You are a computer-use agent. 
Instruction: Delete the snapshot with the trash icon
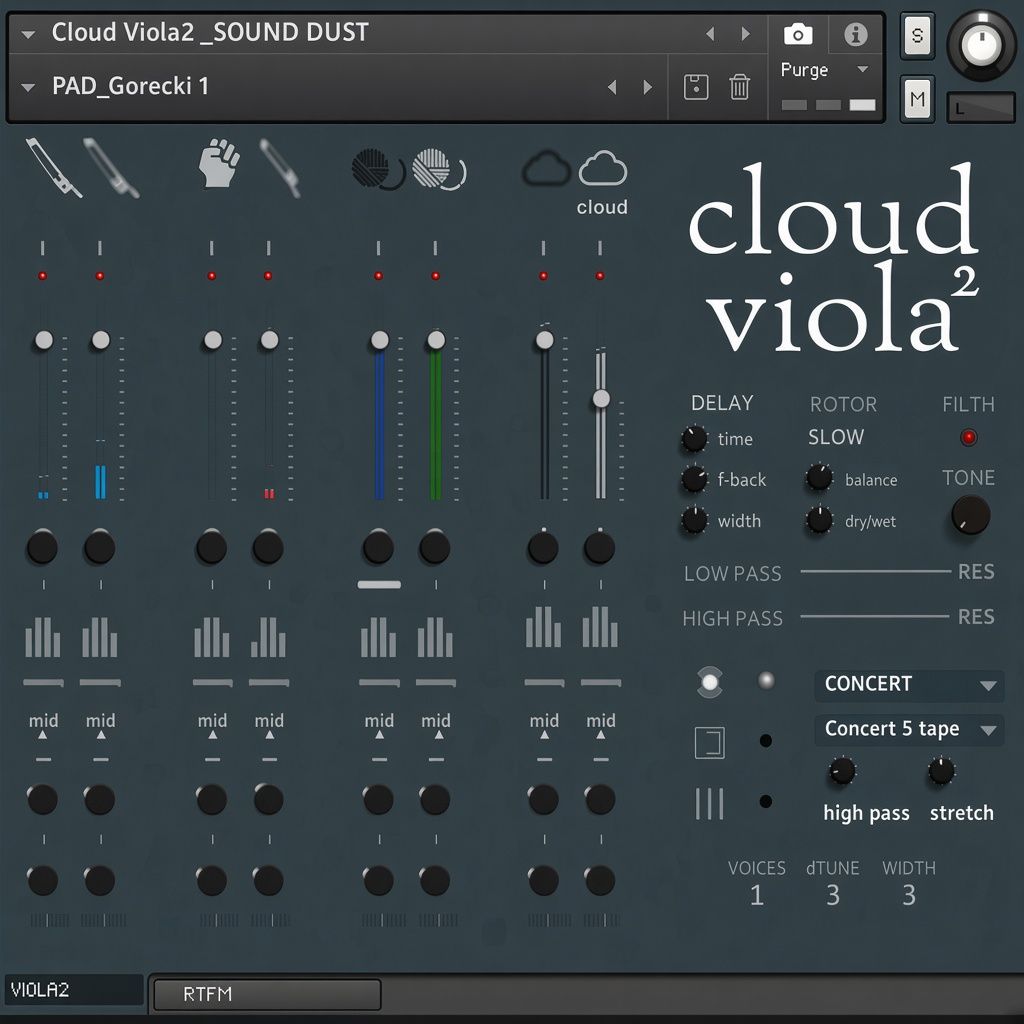coord(739,87)
